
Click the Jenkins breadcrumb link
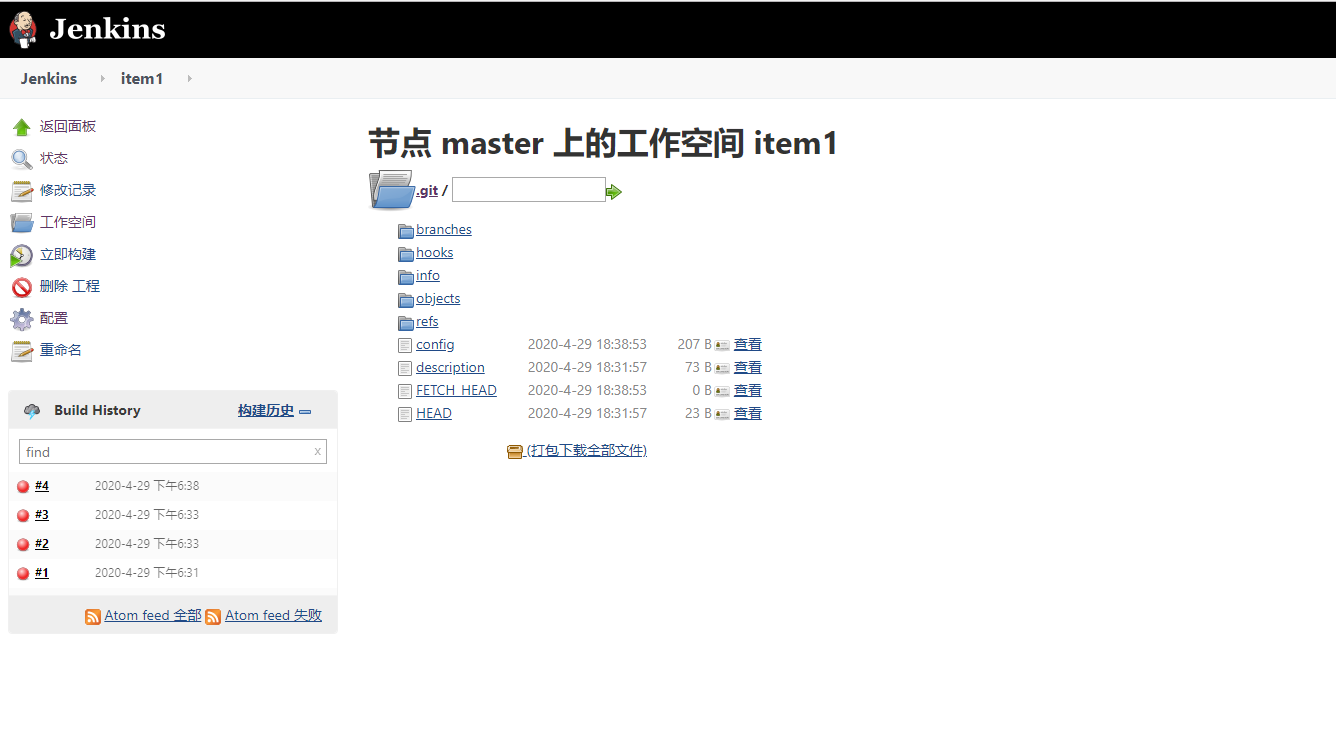click(x=49, y=79)
